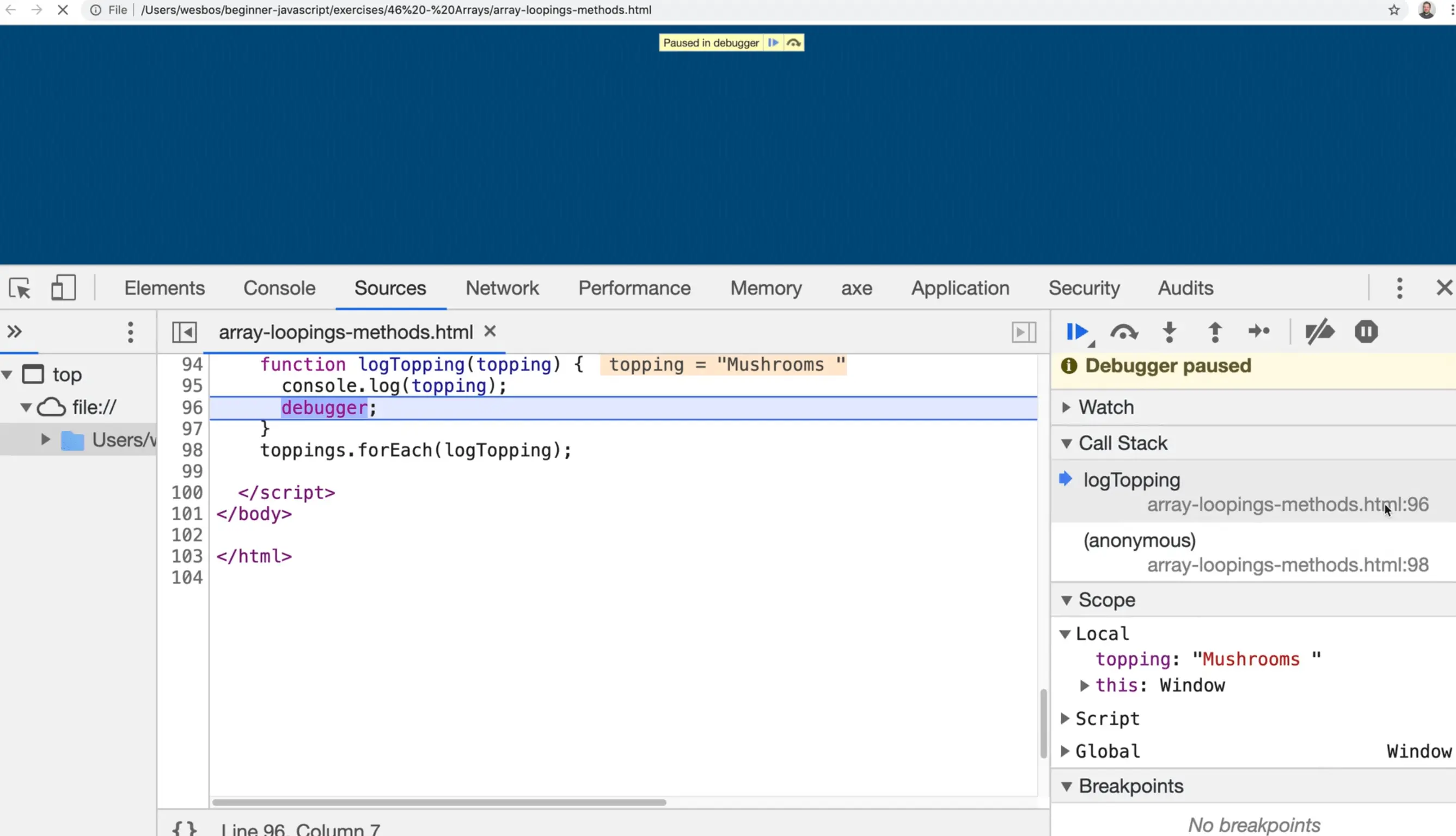This screenshot has height=836, width=1456.
Task: Deactivate all breakpoints
Action: click(x=1320, y=332)
